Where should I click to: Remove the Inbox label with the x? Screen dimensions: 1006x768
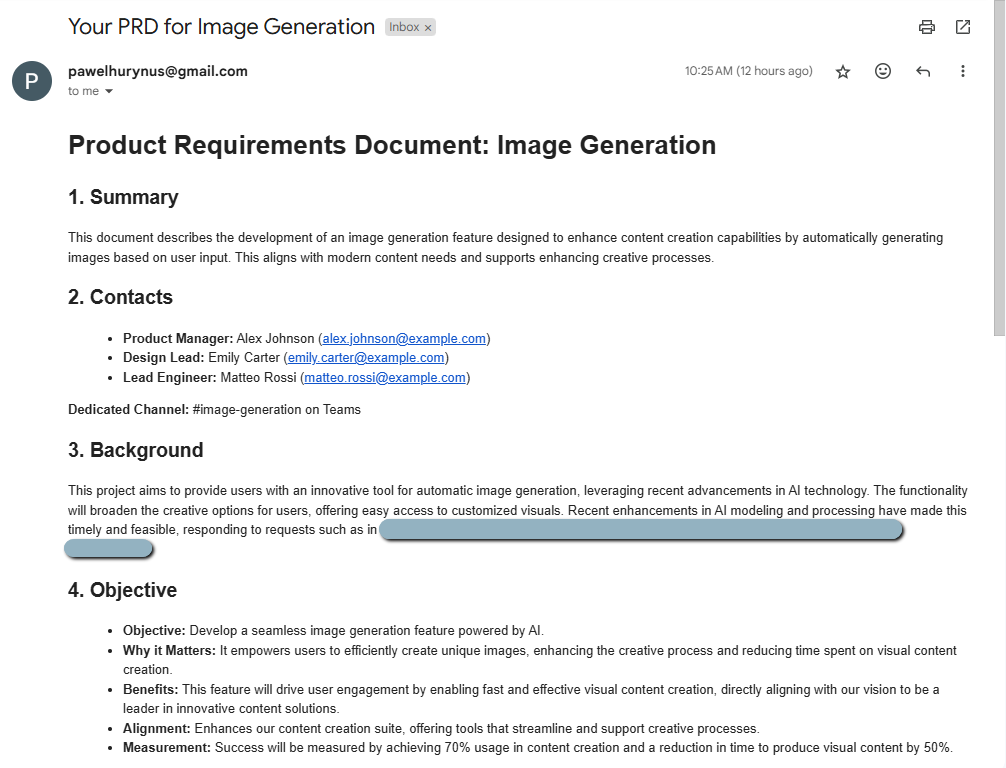[426, 27]
